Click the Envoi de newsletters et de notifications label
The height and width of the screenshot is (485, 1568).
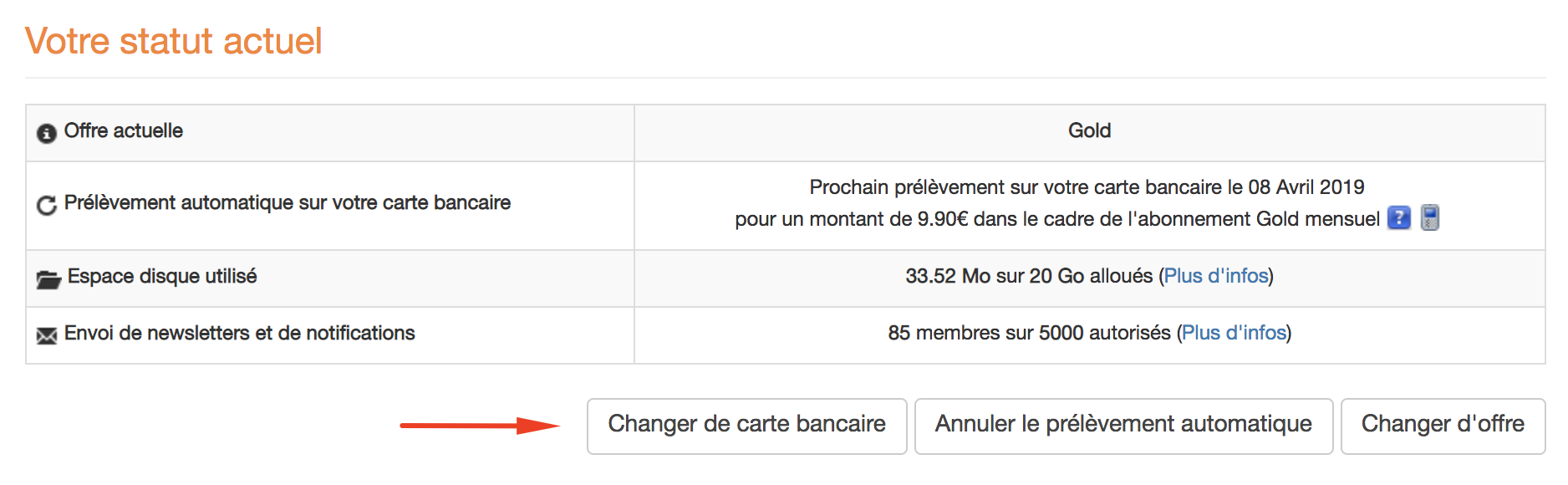(x=239, y=333)
